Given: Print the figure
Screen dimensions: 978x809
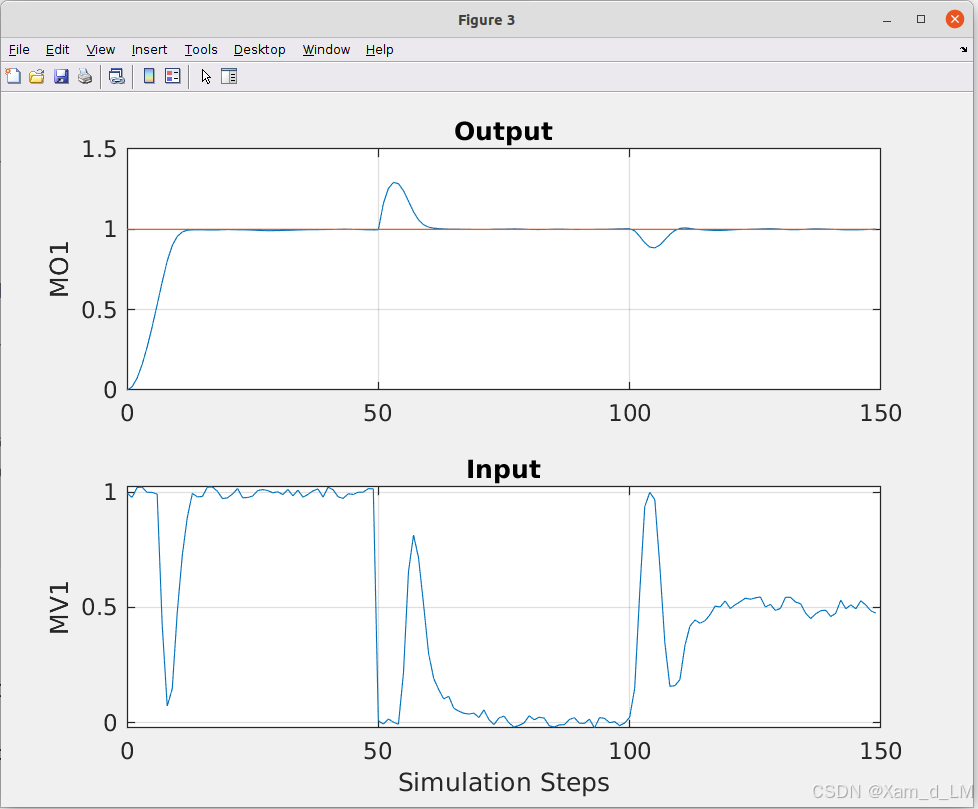Looking at the screenshot, I should 85,76.
